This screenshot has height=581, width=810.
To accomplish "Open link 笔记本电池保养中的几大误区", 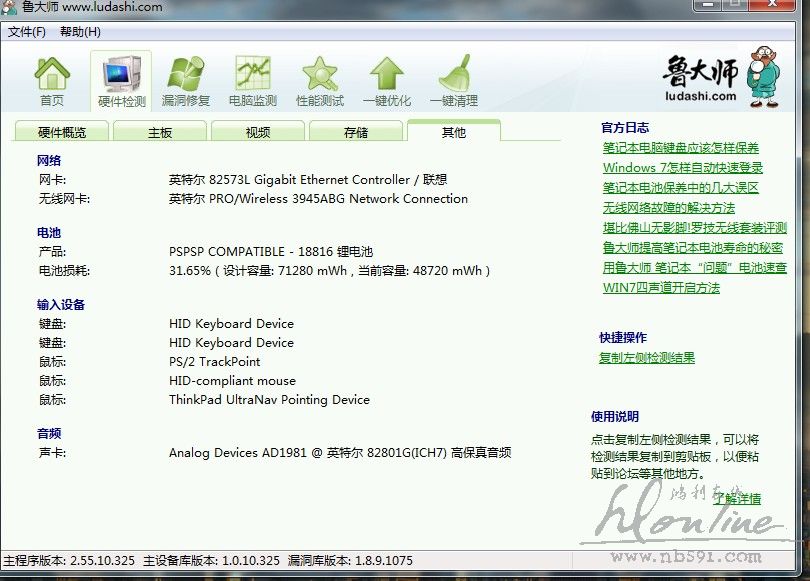I will pos(680,187).
